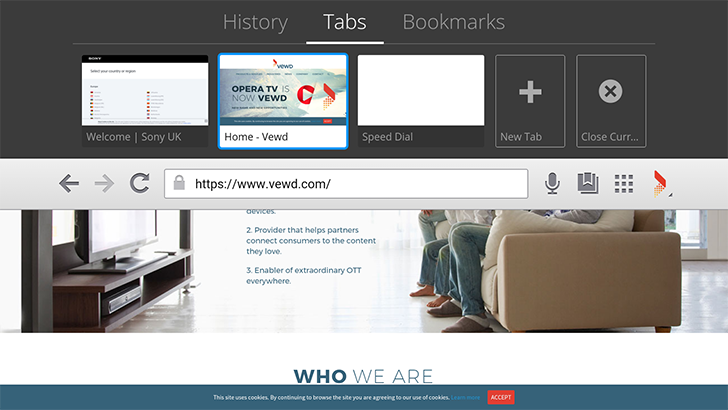Switch to the History tab

[x=255, y=22]
